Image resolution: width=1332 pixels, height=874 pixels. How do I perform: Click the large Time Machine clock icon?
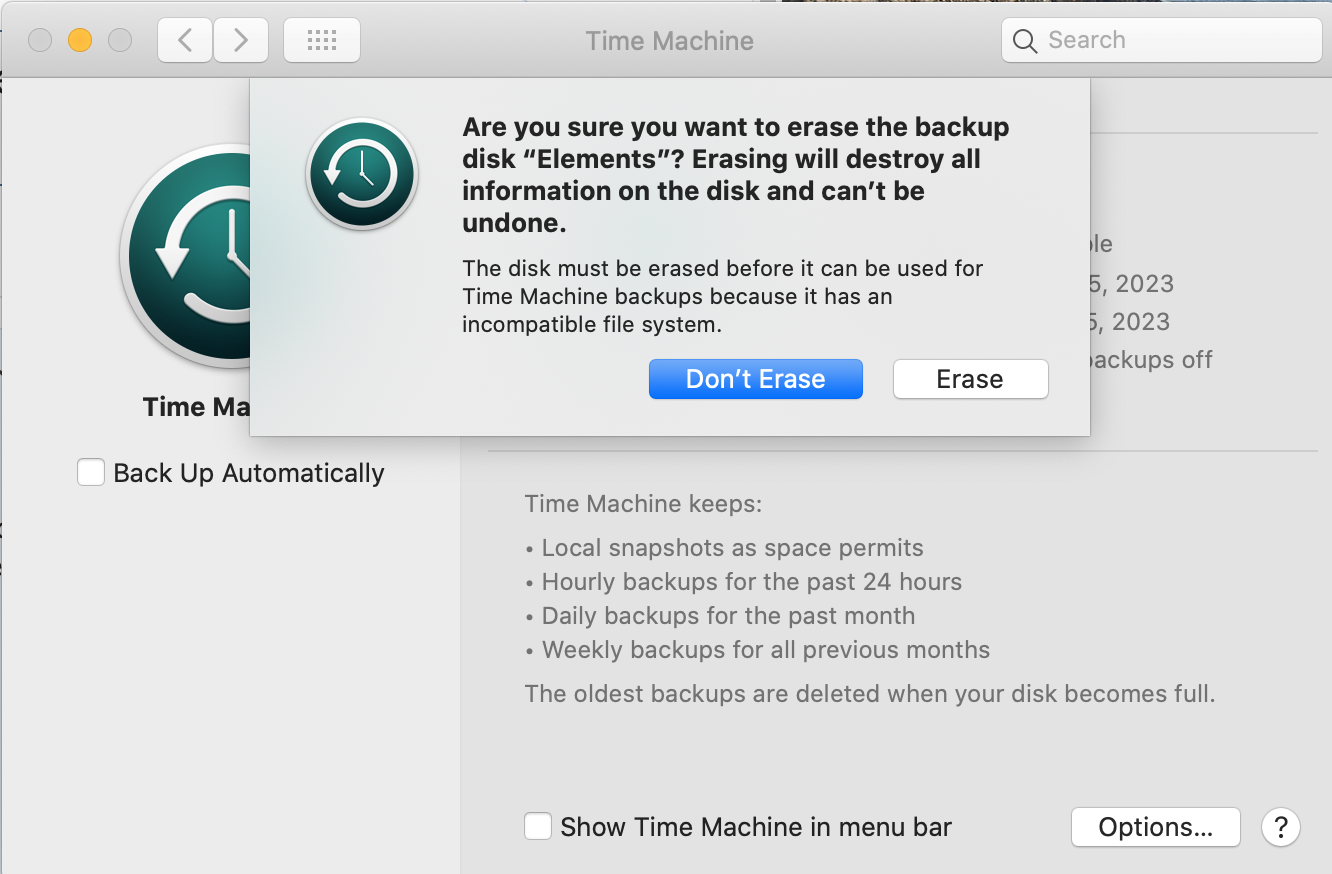(x=185, y=254)
